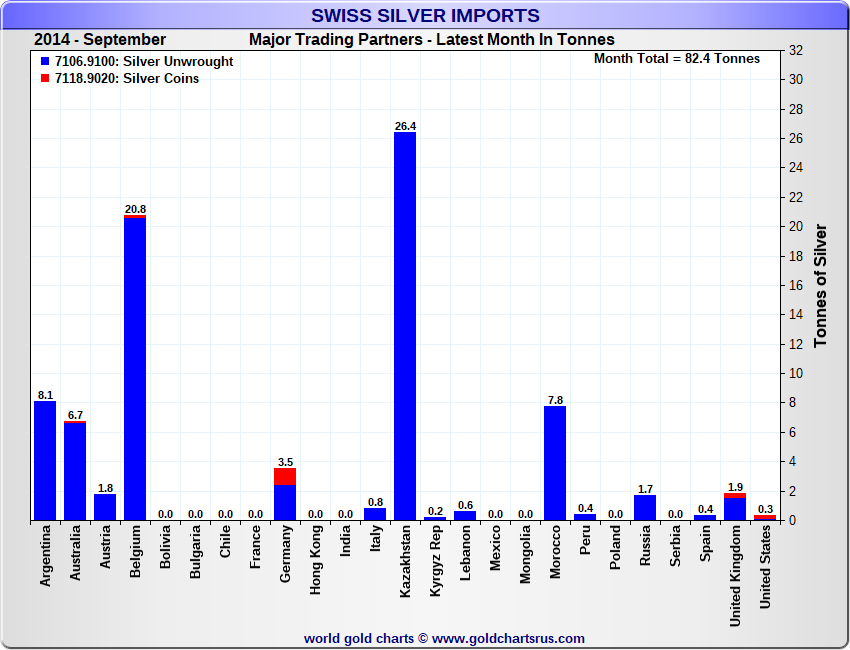Click the red portion of Germany bar
This screenshot has width=850, height=650.
click(285, 476)
